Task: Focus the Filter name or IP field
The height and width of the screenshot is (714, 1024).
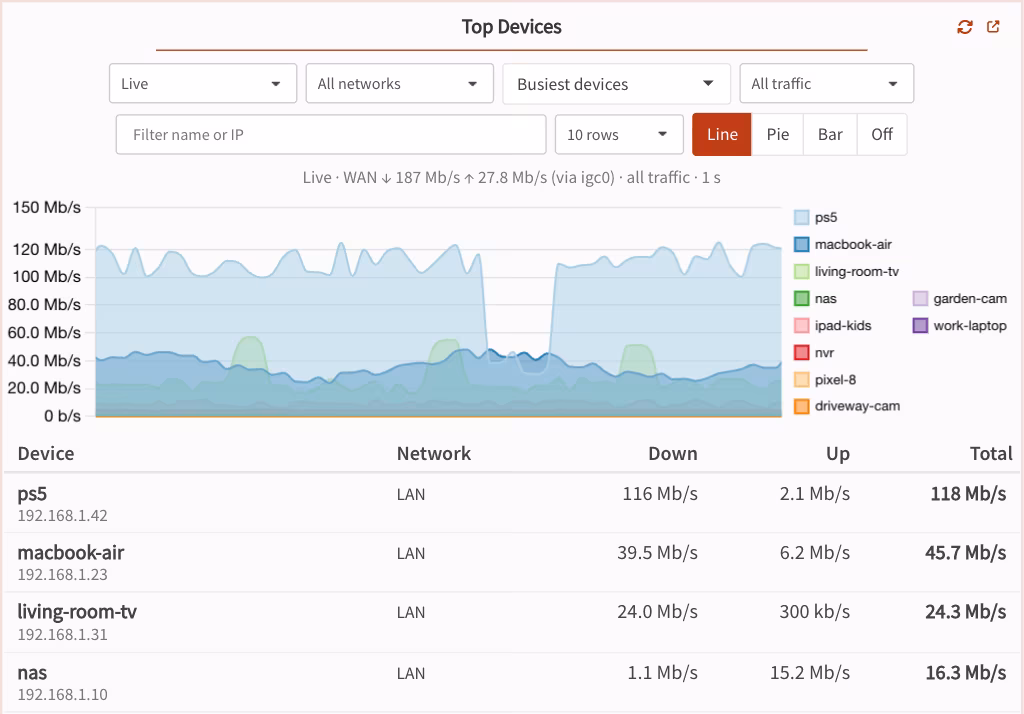Action: pyautogui.click(x=331, y=135)
